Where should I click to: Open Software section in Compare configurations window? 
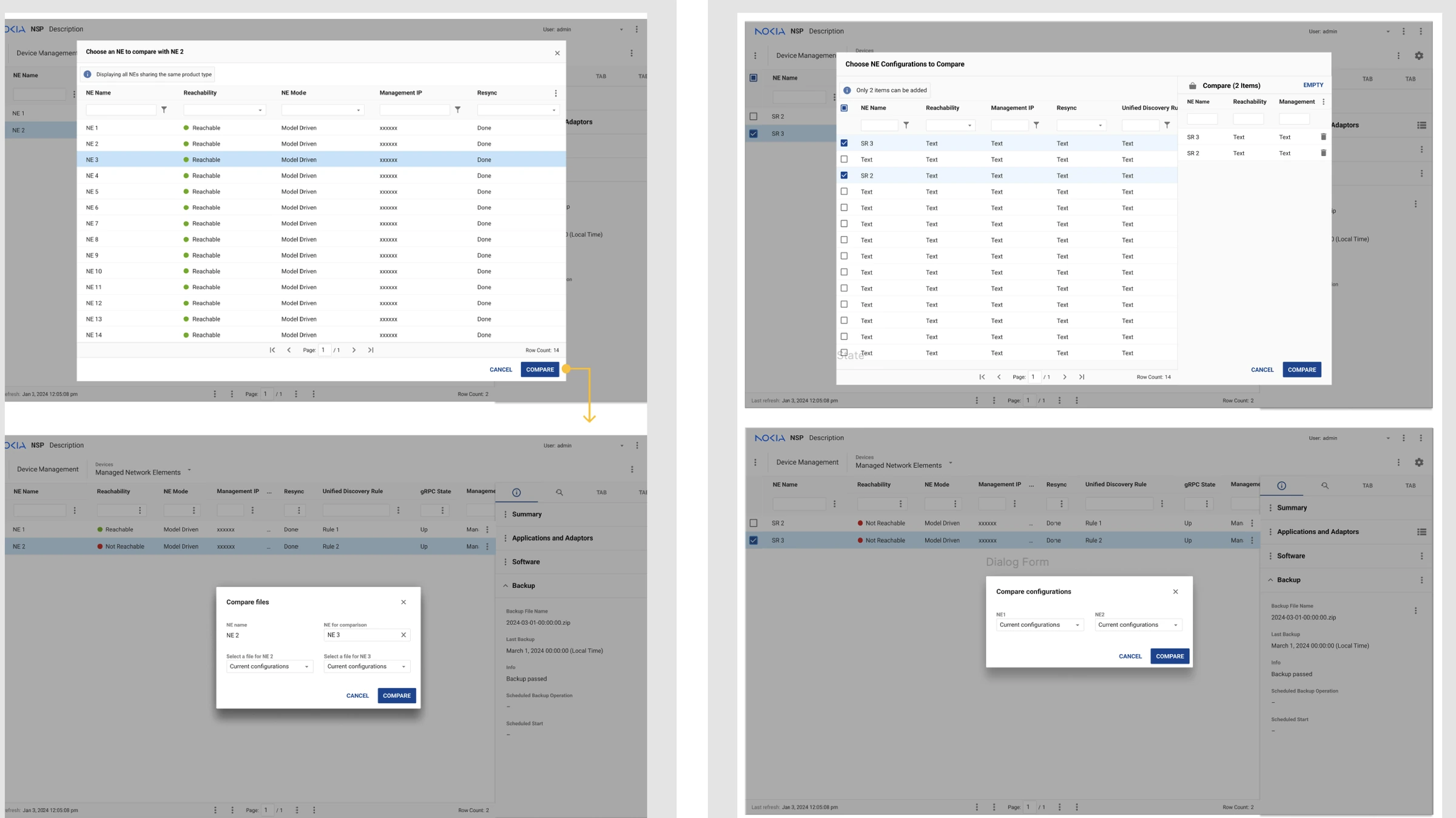[1290, 556]
